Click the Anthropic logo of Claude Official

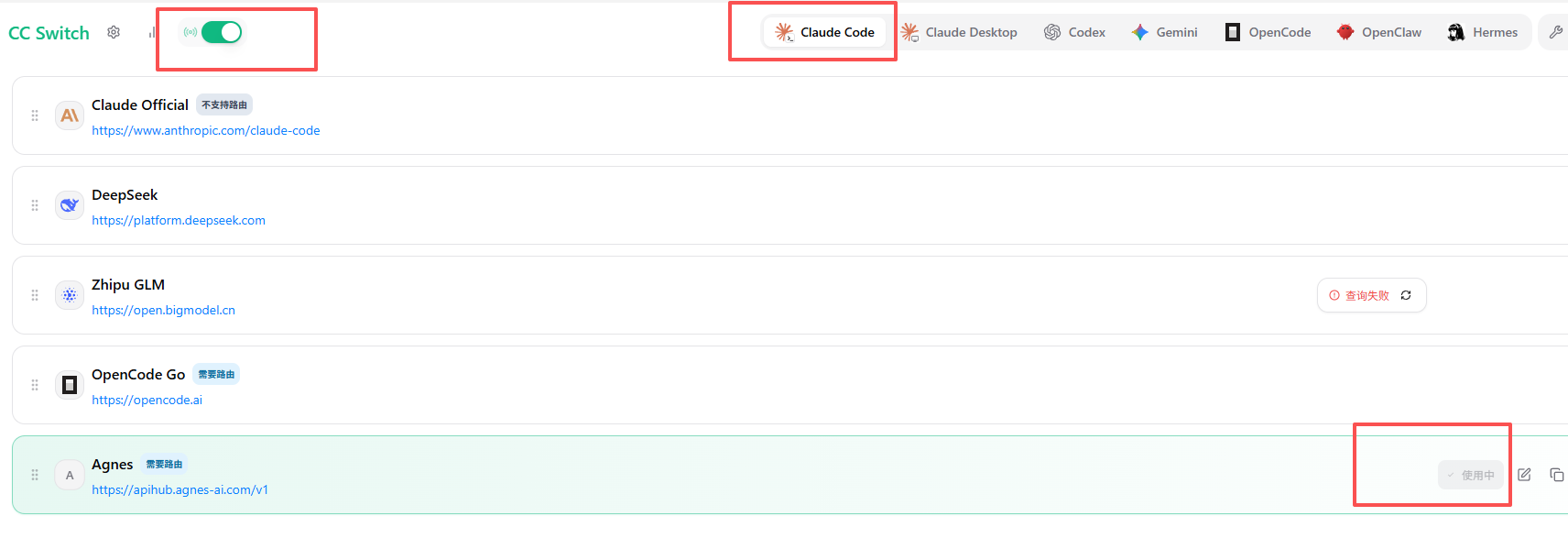[70, 115]
